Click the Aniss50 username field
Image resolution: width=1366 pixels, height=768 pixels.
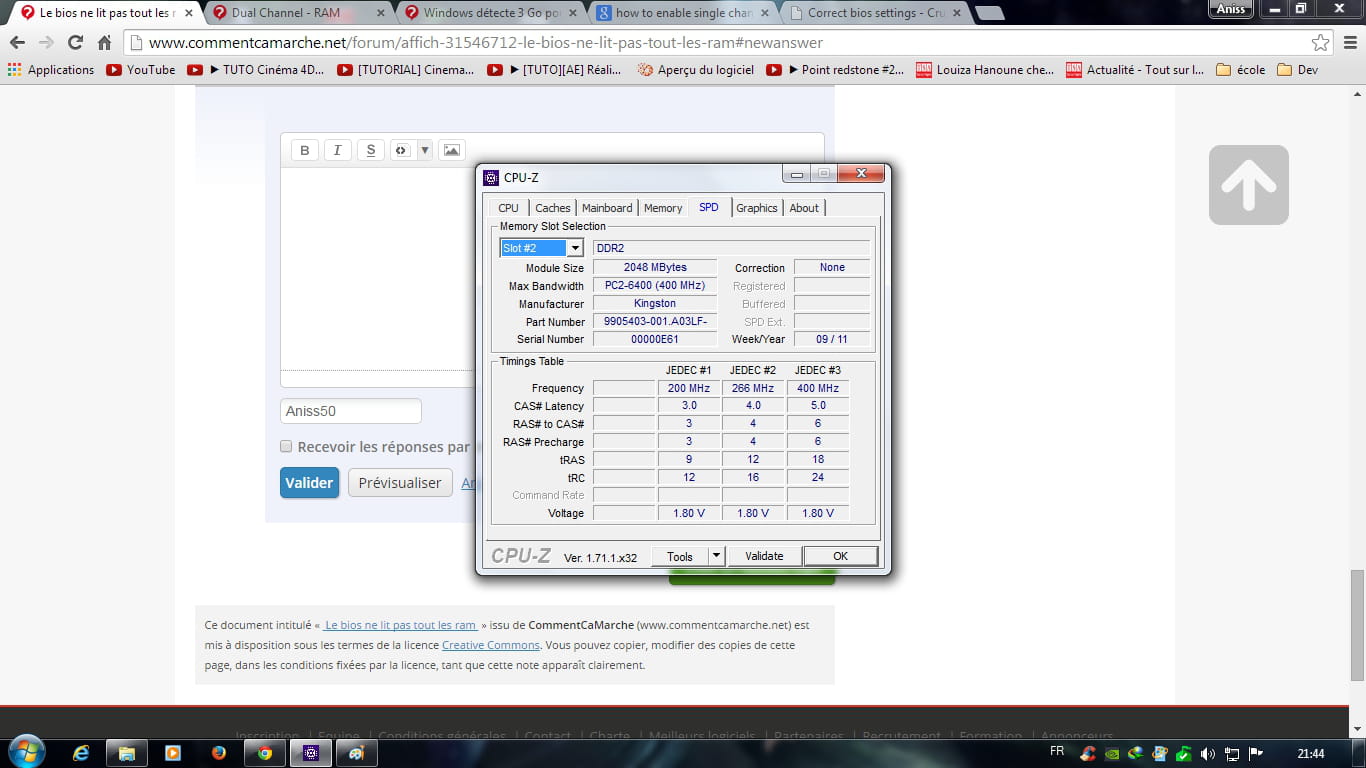pyautogui.click(x=351, y=411)
